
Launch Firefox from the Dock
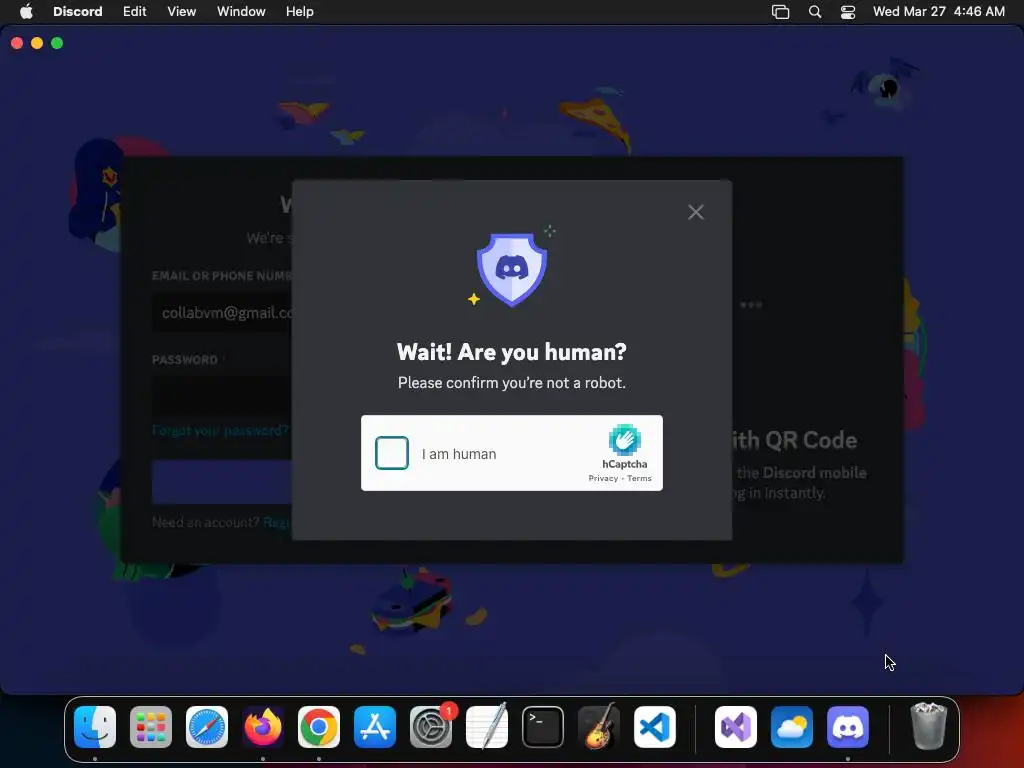[x=263, y=727]
